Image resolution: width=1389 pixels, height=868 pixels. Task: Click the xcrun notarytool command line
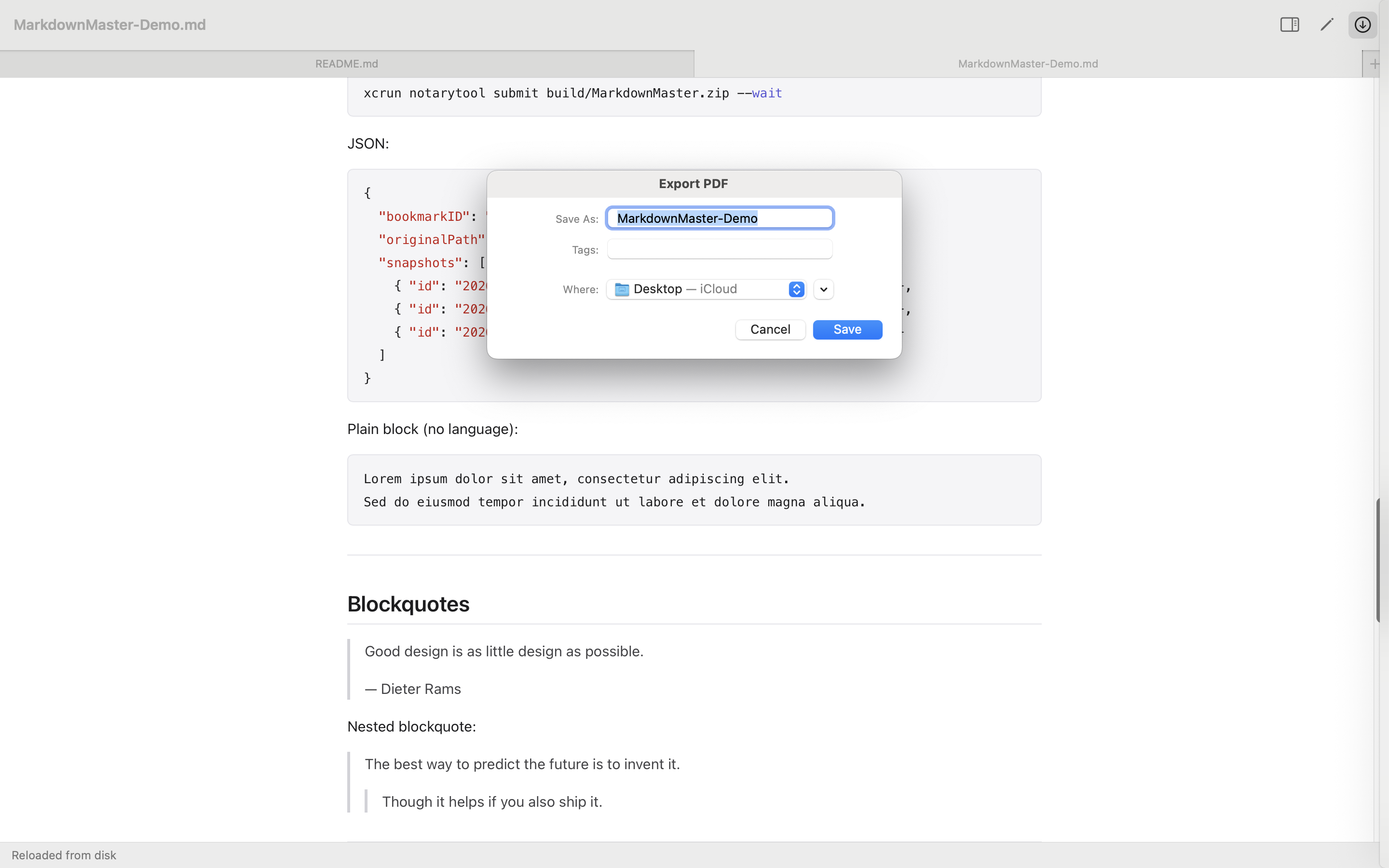tap(573, 93)
